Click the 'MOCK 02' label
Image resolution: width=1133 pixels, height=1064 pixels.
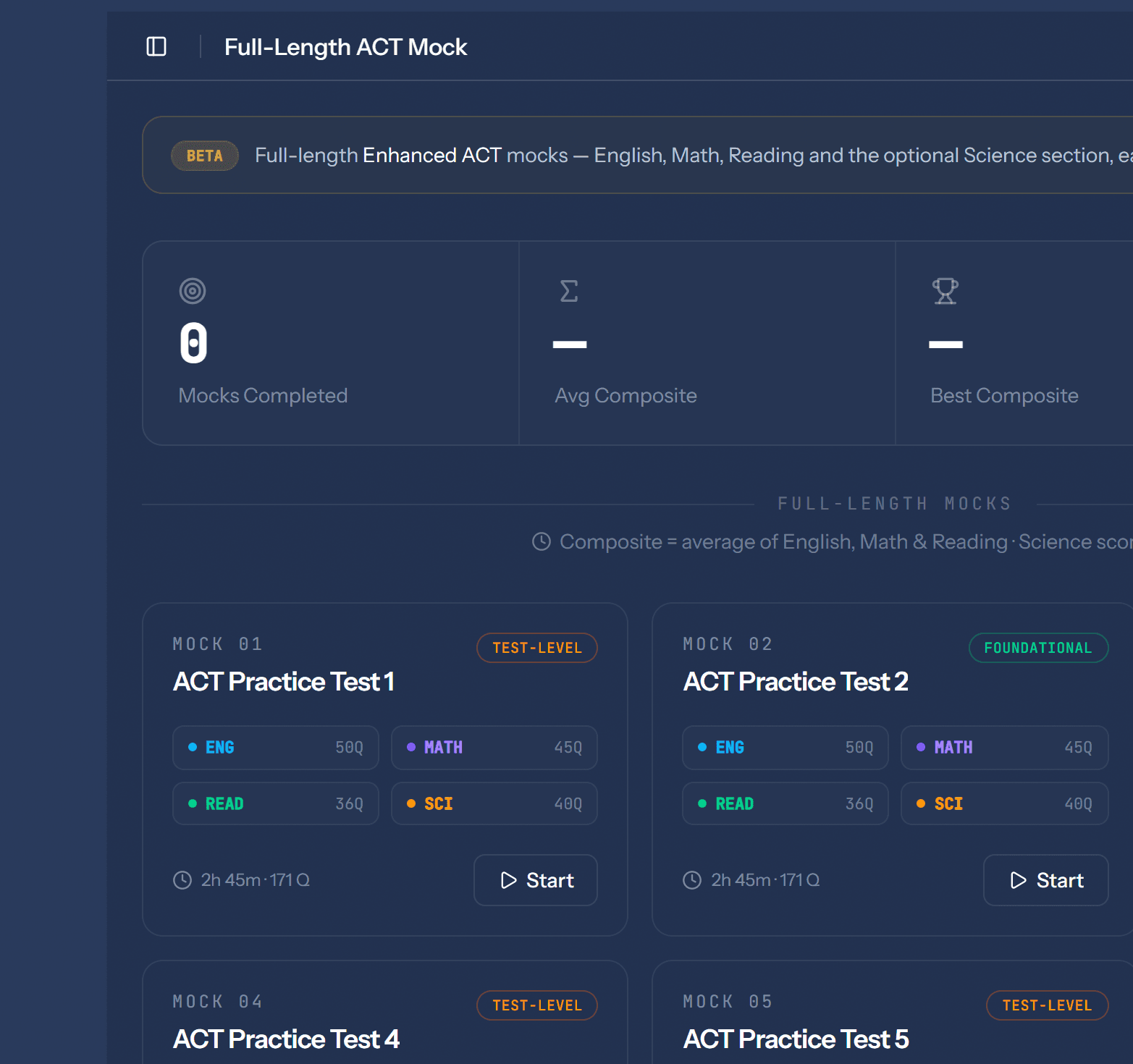(x=728, y=644)
